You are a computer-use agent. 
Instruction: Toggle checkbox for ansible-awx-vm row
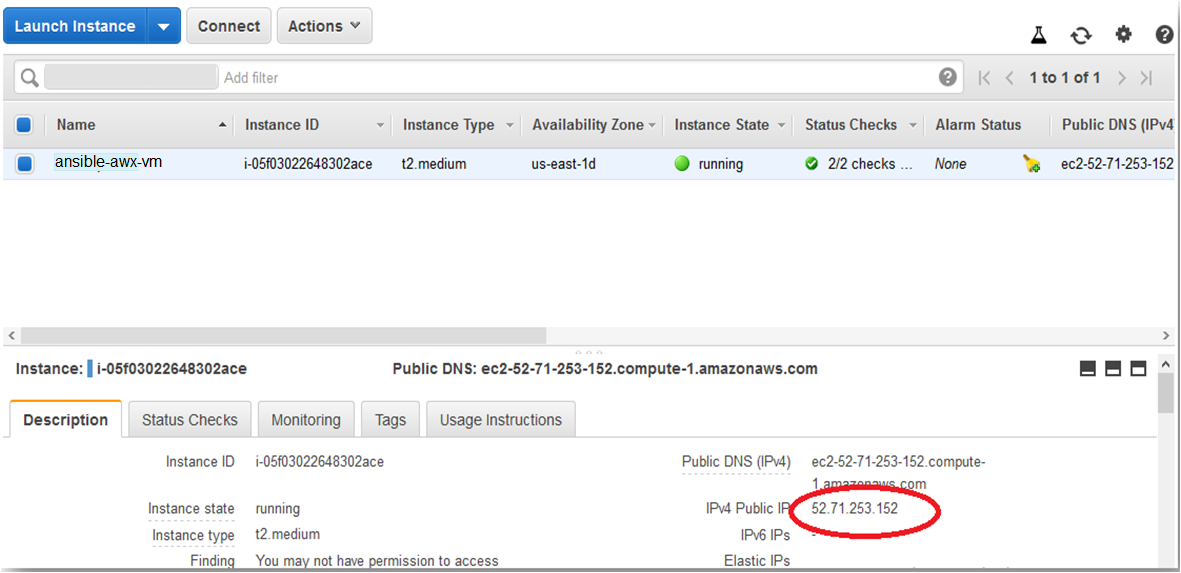coord(24,163)
